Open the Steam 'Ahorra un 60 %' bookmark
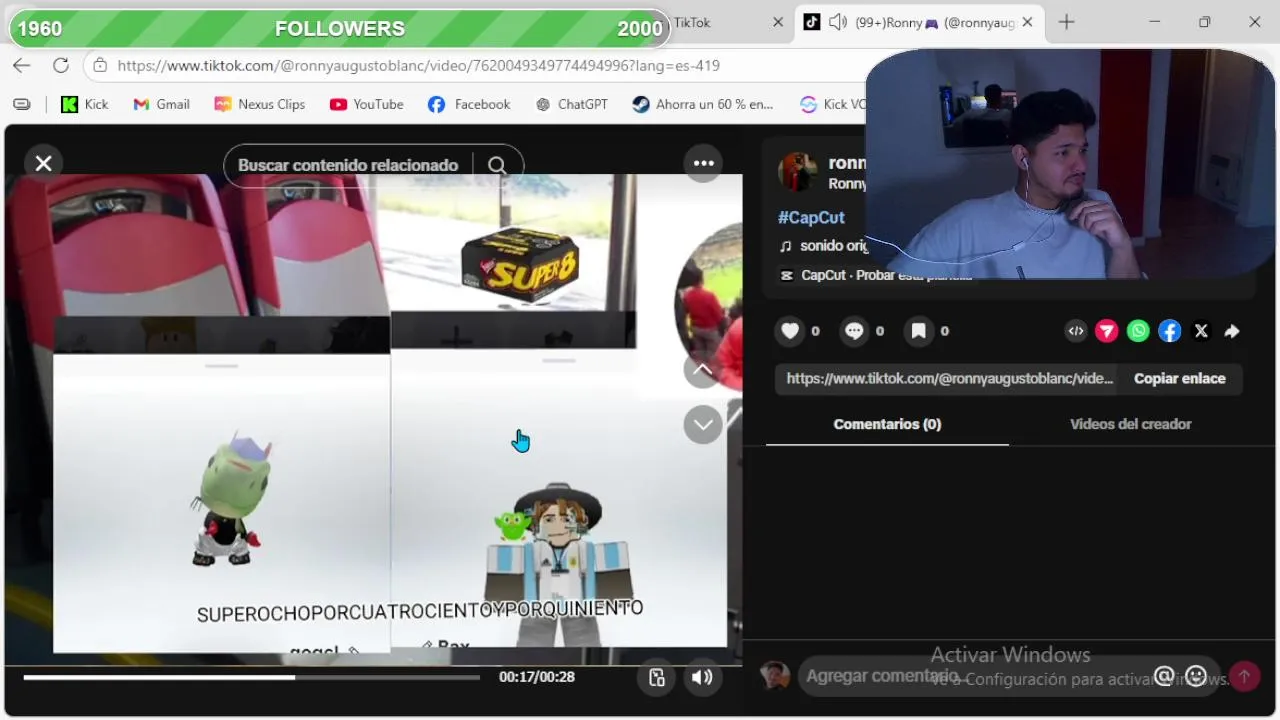 pos(703,104)
